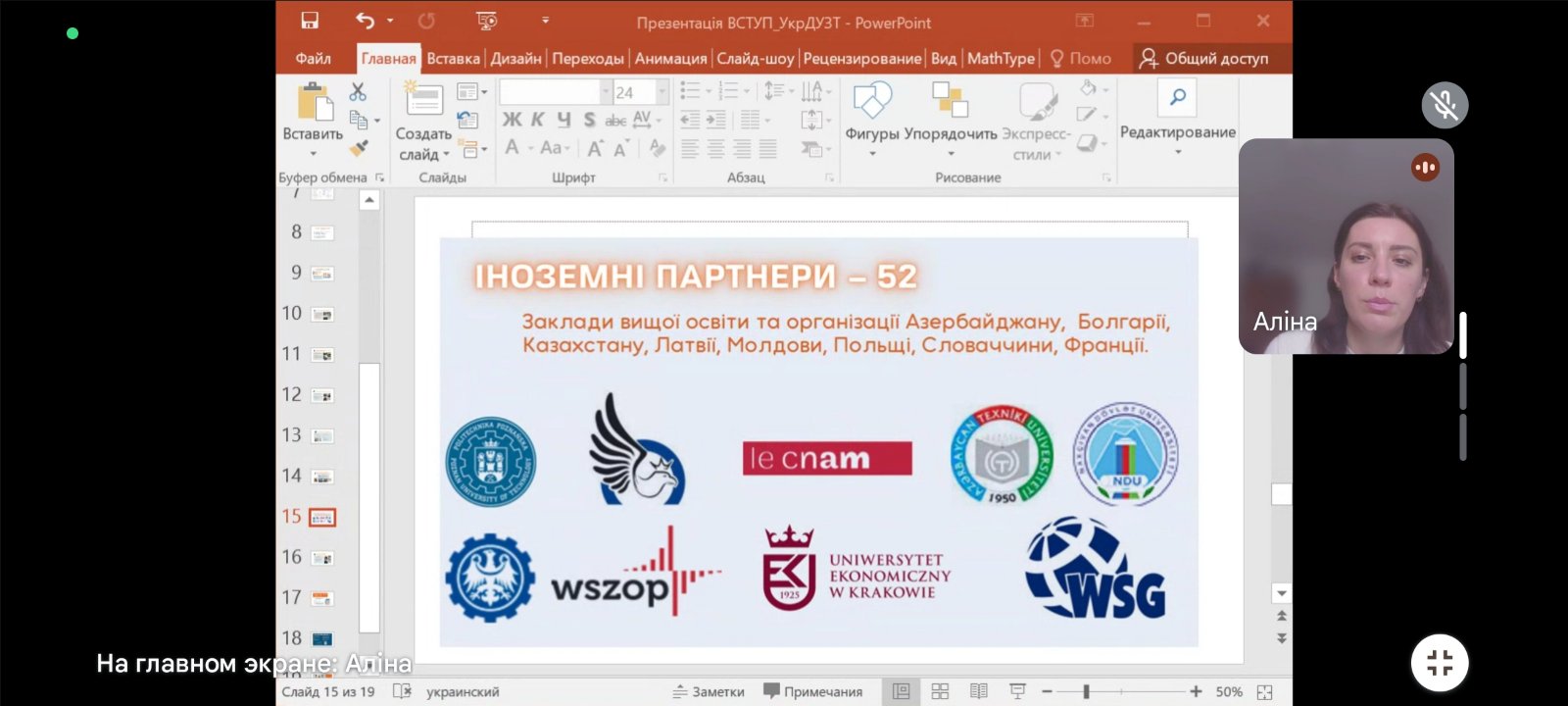
Task: Click the Cut scissors icon
Action: (x=358, y=92)
